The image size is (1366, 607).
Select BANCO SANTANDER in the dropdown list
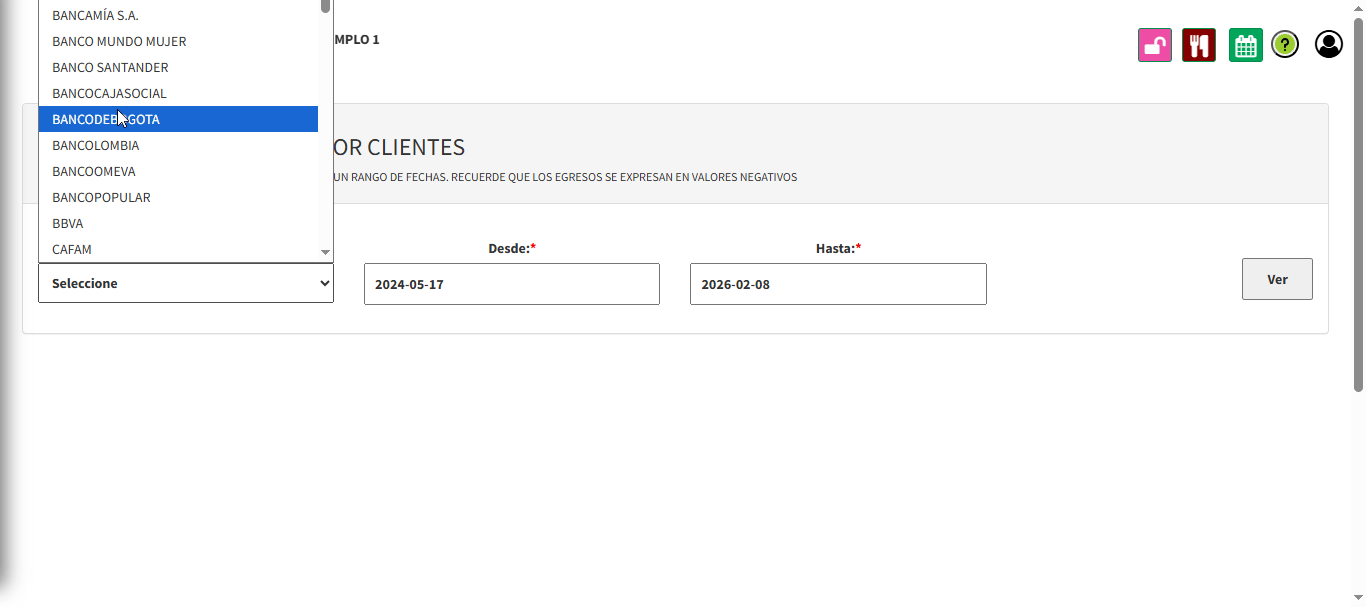pyautogui.click(x=110, y=67)
